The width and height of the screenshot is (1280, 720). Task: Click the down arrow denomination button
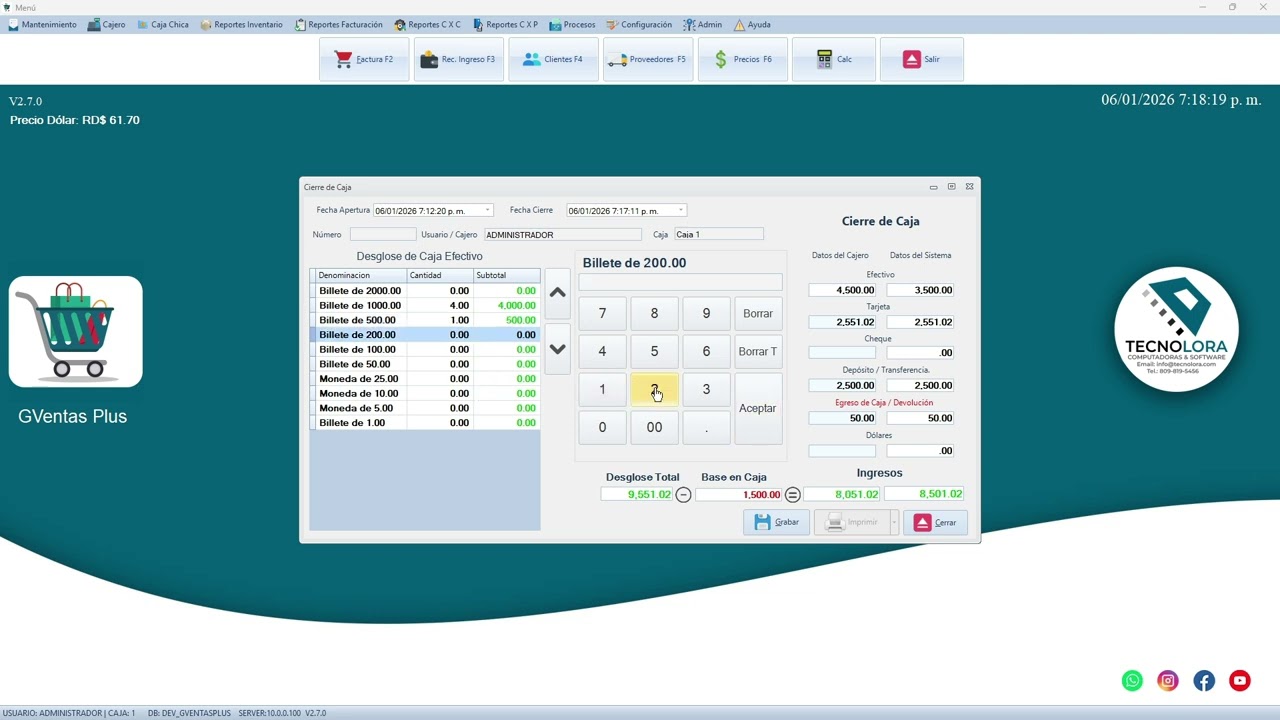(558, 349)
